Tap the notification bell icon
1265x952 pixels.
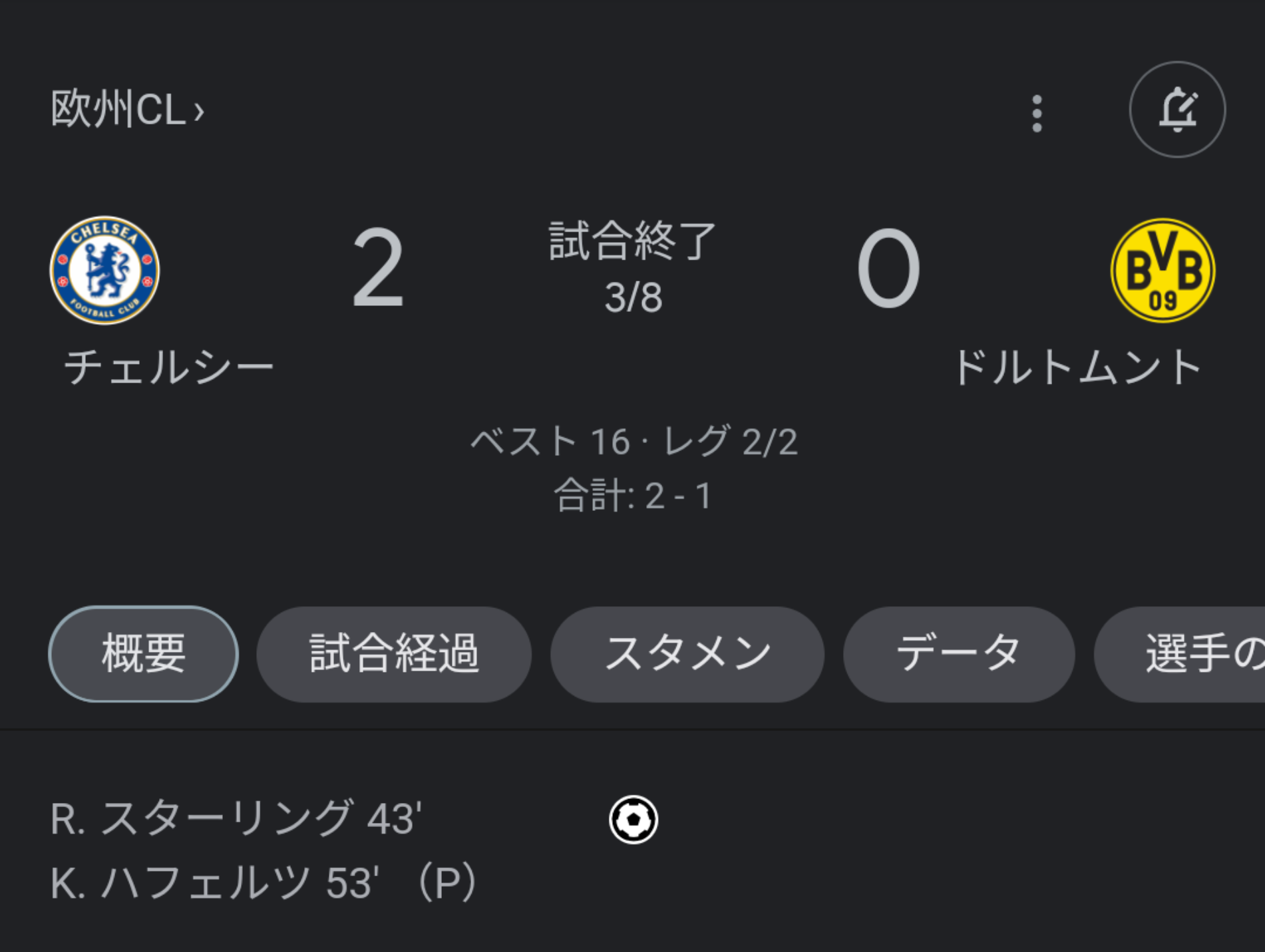point(1177,110)
